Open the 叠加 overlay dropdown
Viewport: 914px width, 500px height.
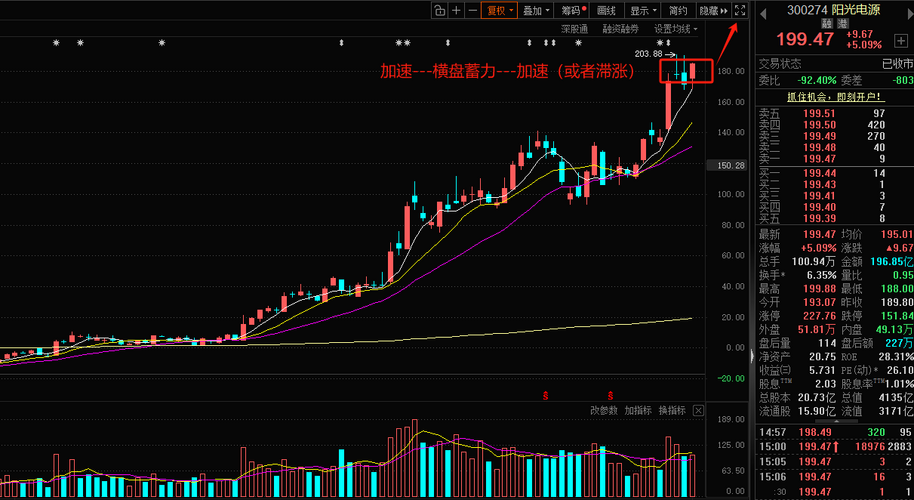pyautogui.click(x=536, y=10)
